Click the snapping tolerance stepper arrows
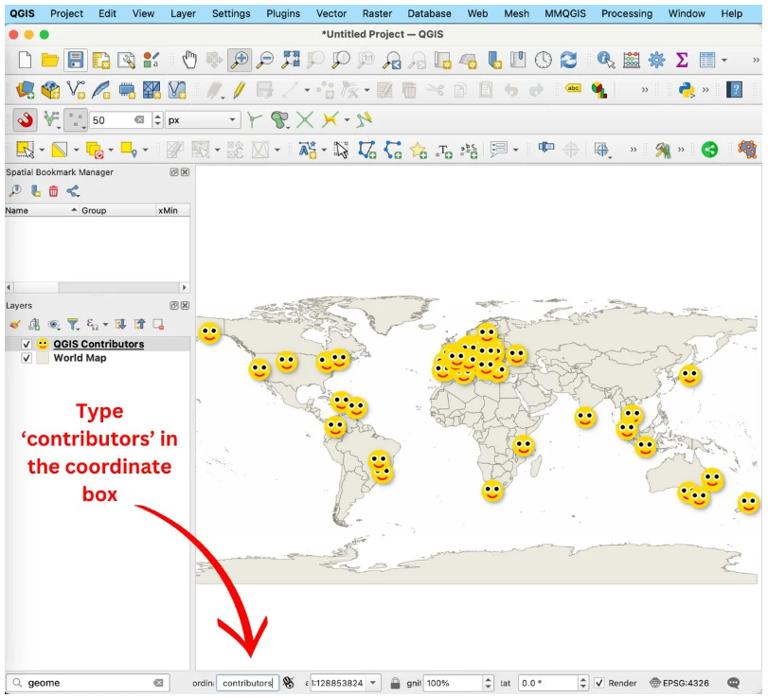 [157, 120]
